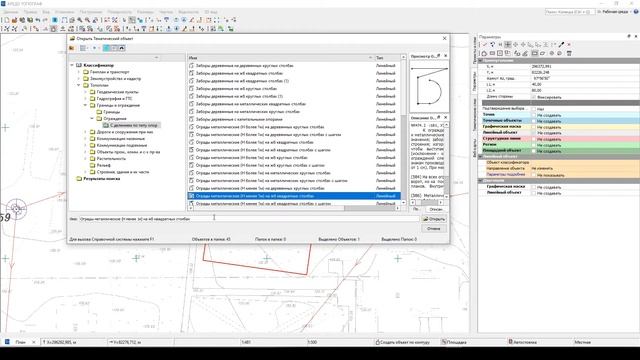This screenshot has height=360, width=640.
Task: Pin the Описание description panel
Action: (x=439, y=118)
